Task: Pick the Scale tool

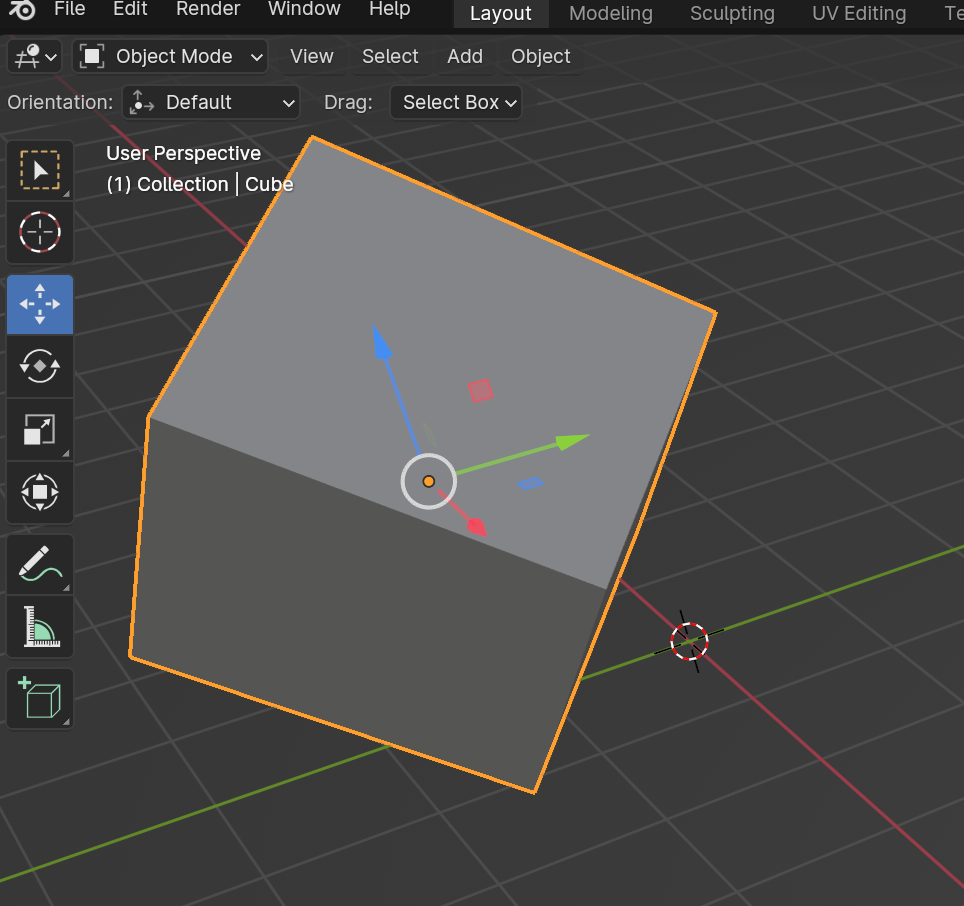Action: (x=40, y=430)
